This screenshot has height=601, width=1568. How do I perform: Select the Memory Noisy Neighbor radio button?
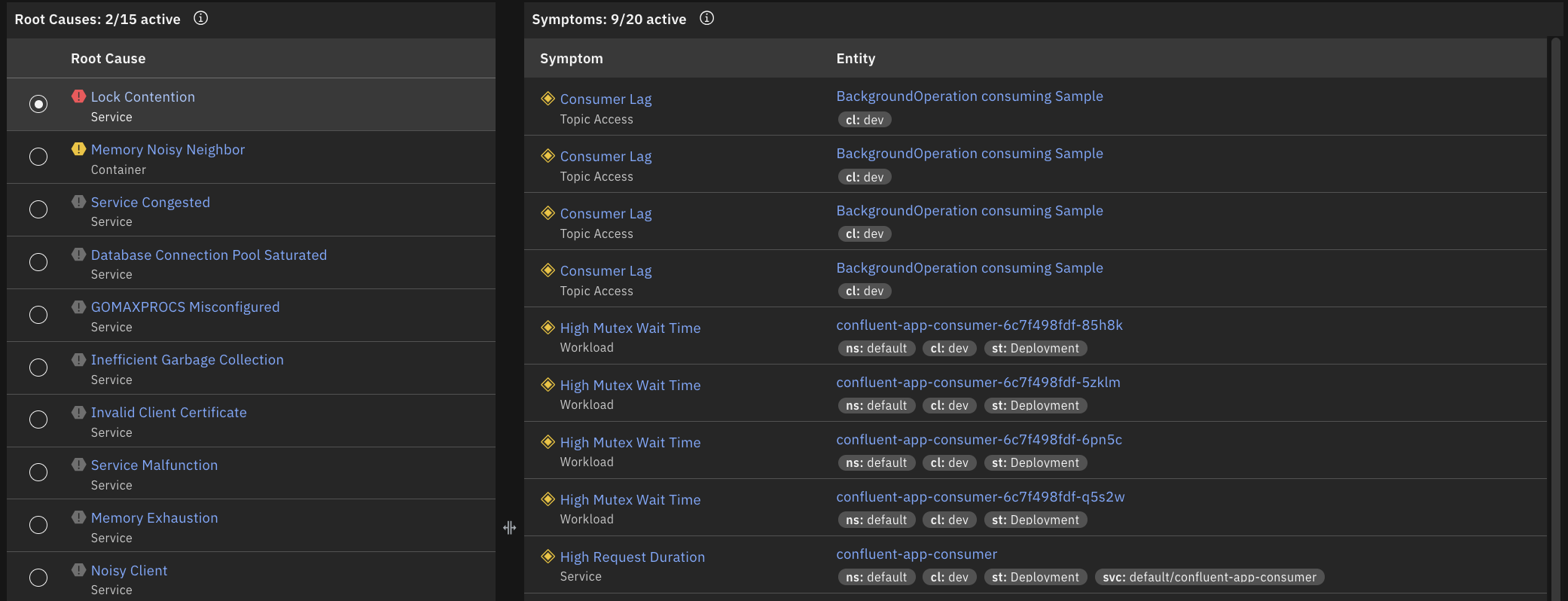tap(38, 157)
